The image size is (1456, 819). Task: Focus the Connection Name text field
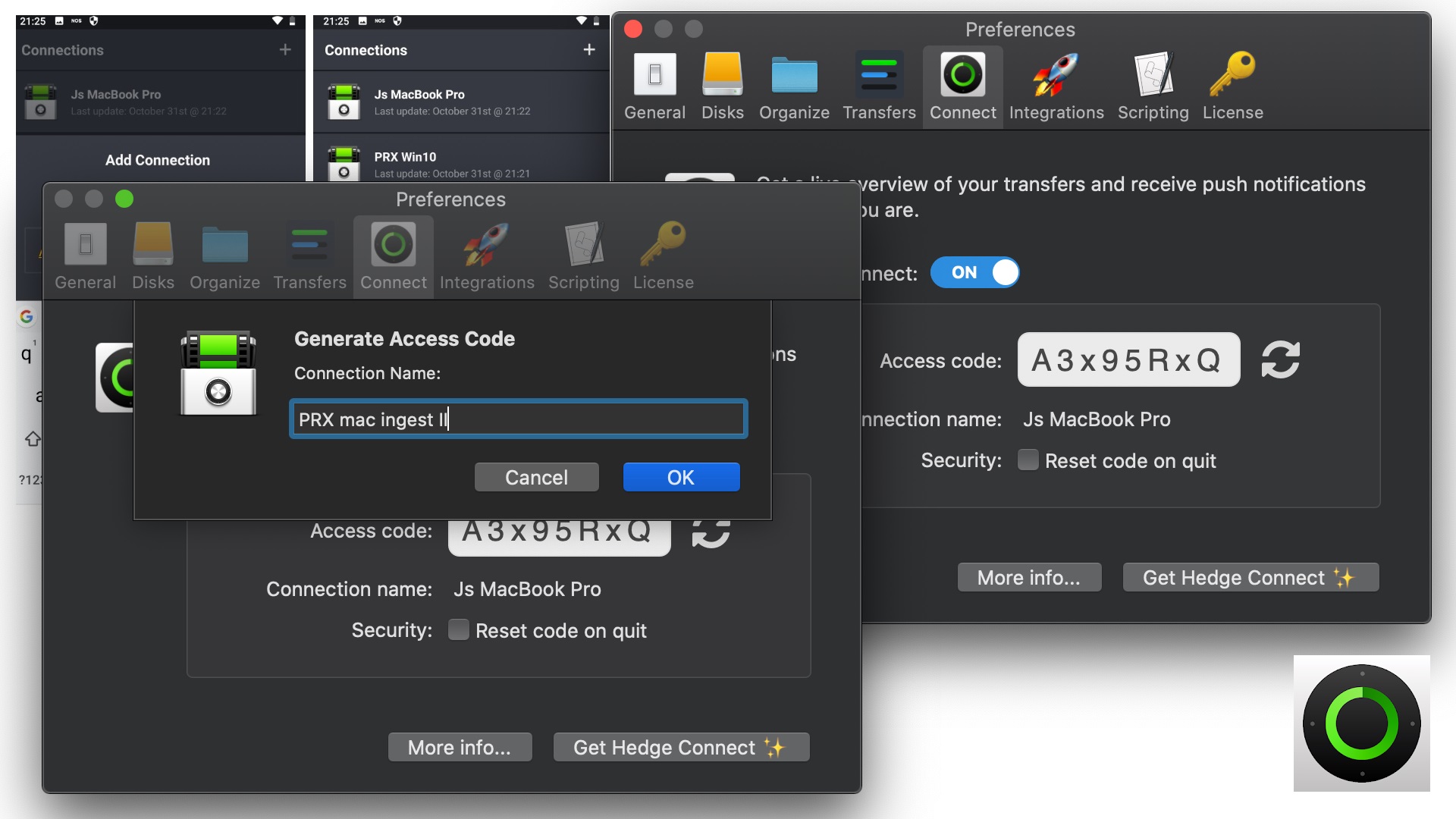click(x=519, y=419)
